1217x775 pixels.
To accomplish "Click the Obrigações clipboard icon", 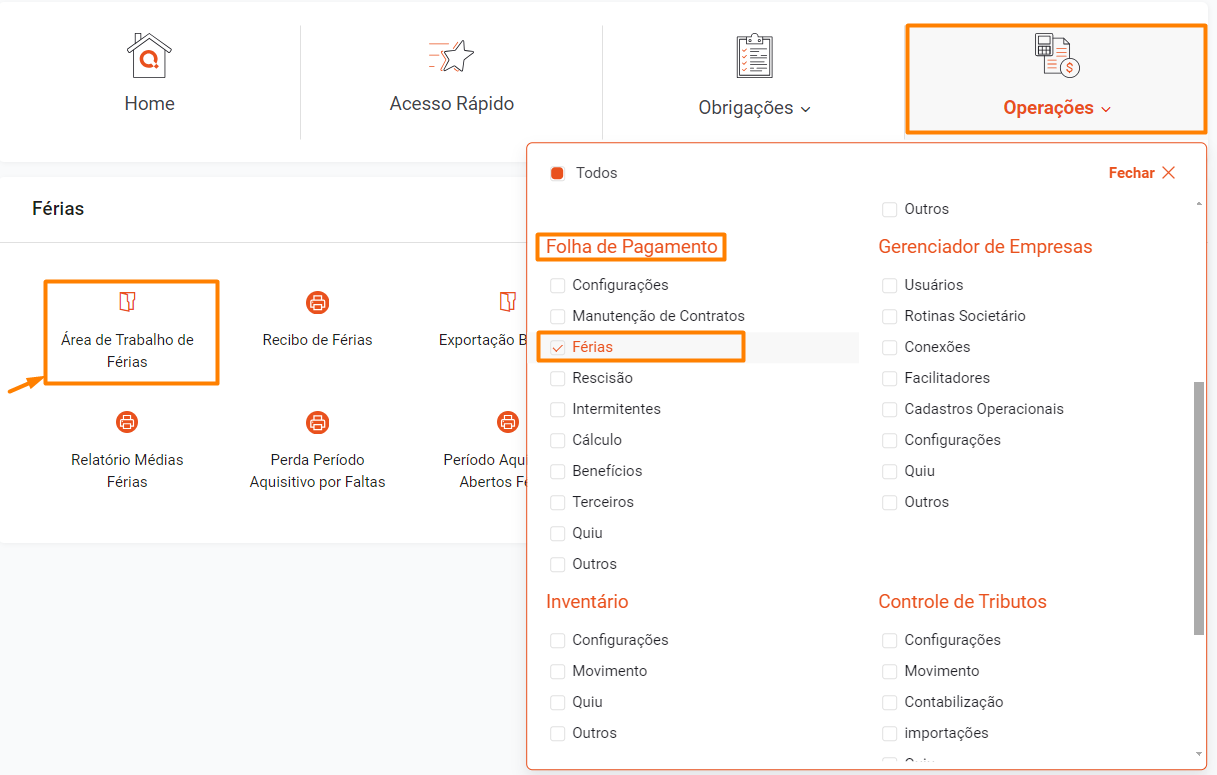I will click(754, 56).
